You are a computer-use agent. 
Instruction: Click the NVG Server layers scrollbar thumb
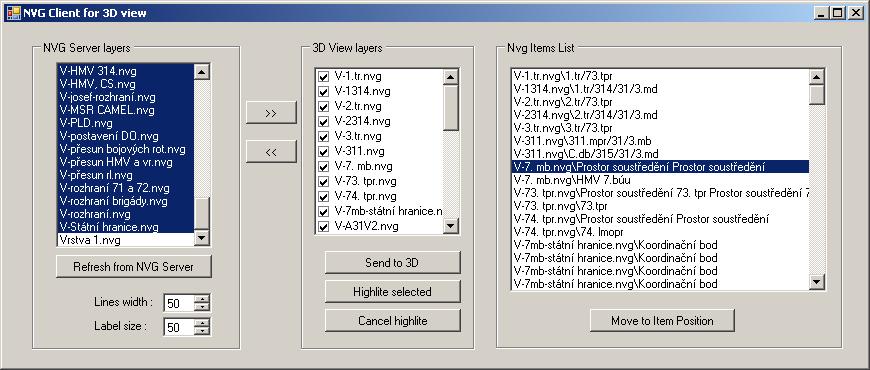tap(202, 214)
